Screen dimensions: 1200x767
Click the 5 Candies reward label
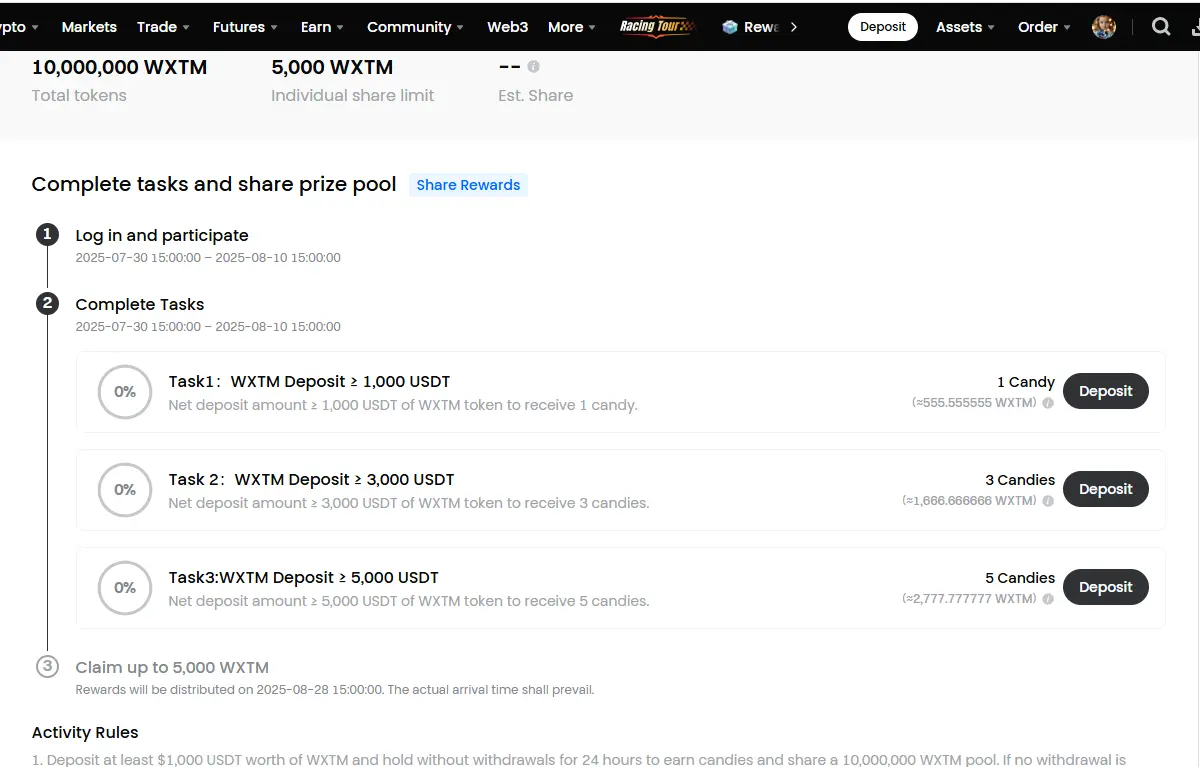click(1020, 578)
